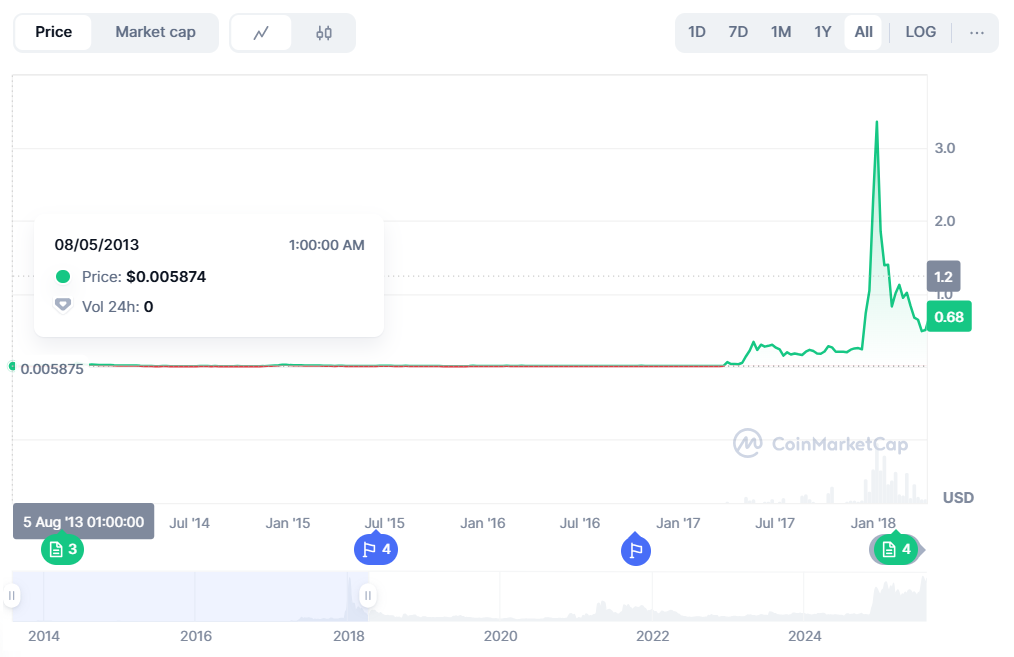Viewport: 1014px width, 657px height.
Task: Select the 1M time range
Action: click(x=781, y=32)
